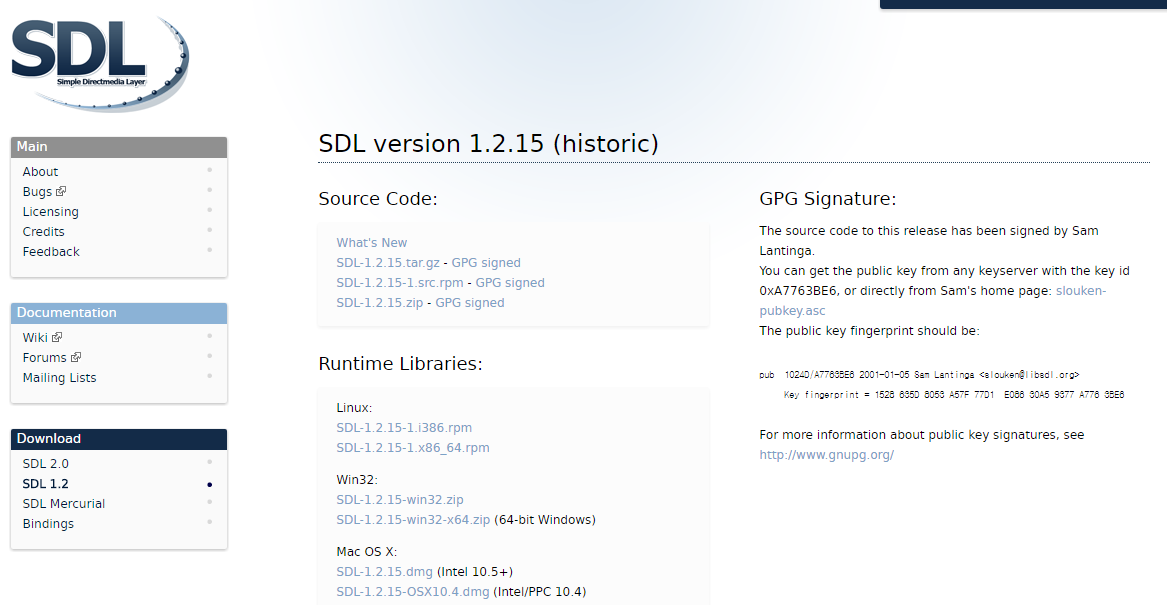
Task: Download SDL-1.2.15-1.src.rpm
Action: click(400, 283)
